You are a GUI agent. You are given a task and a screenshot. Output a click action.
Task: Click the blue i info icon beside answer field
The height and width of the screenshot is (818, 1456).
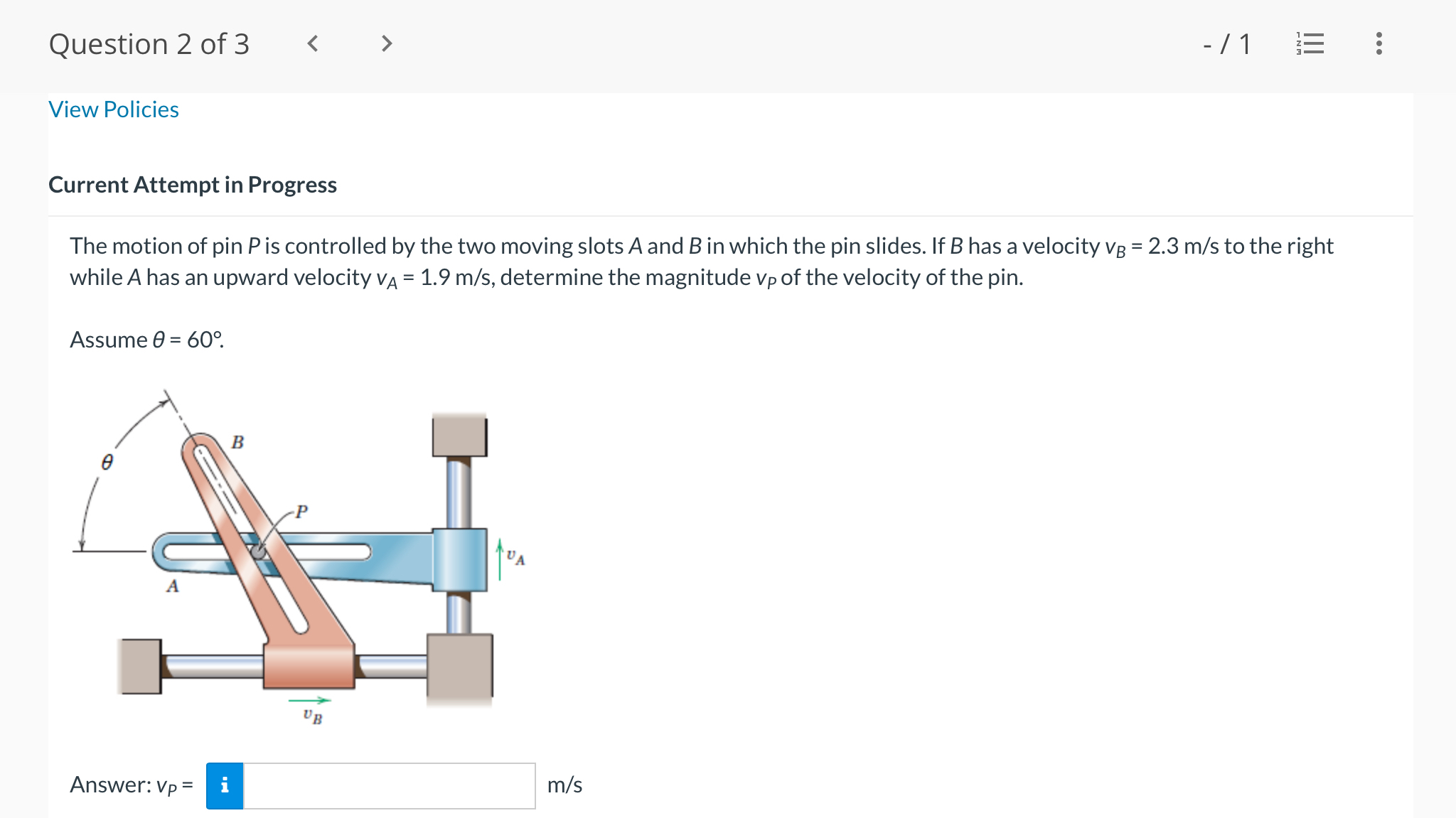(225, 786)
